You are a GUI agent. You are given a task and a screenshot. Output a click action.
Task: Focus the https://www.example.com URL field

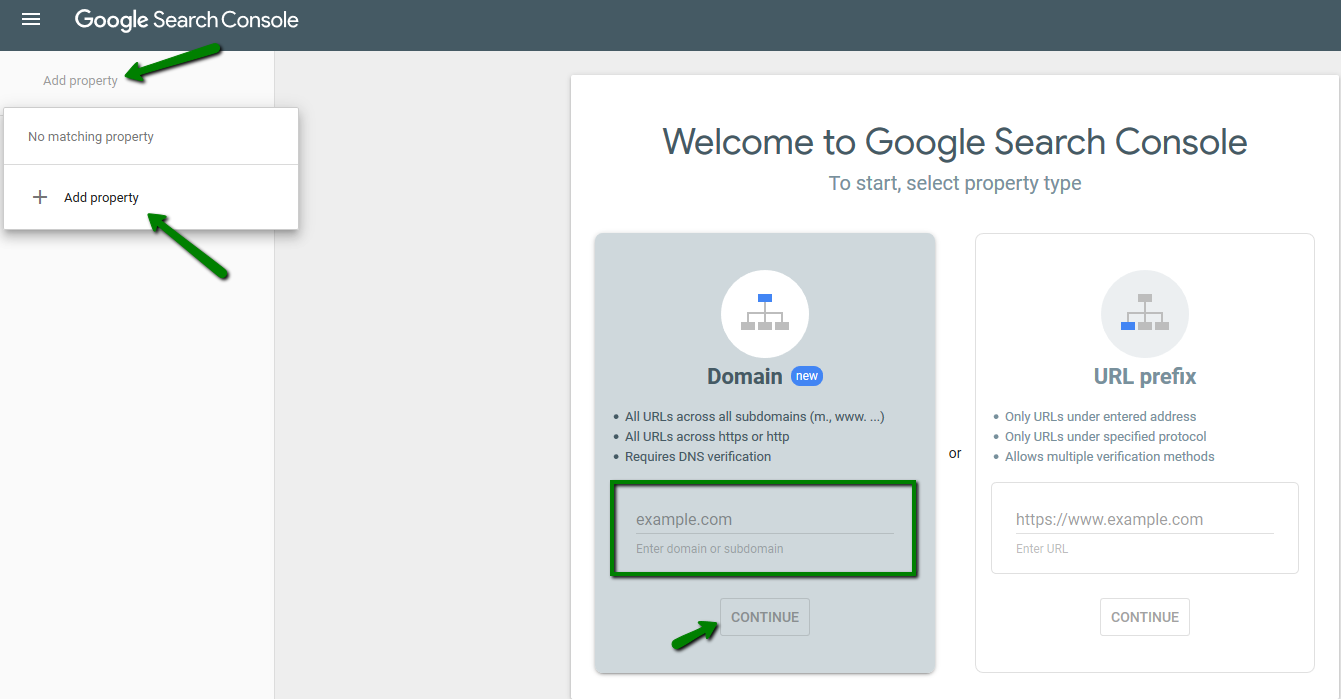coord(1144,519)
